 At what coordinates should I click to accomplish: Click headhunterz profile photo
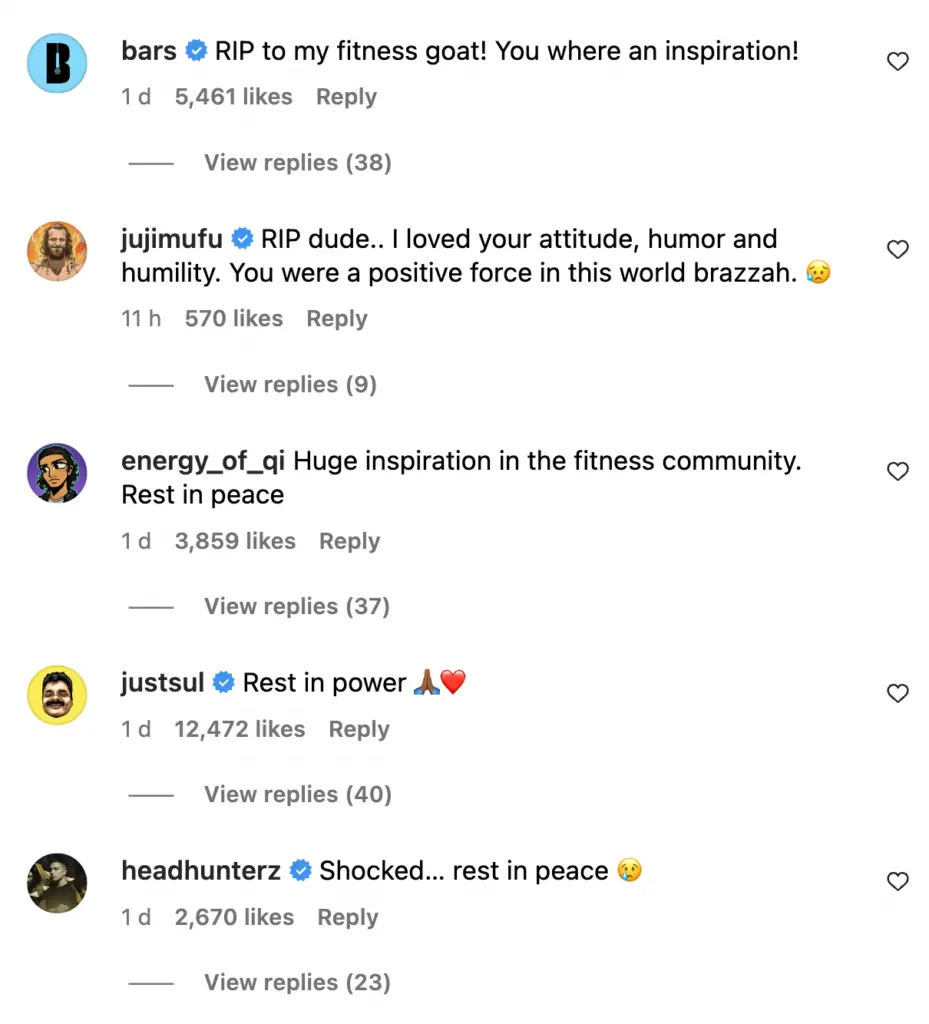coord(57,883)
